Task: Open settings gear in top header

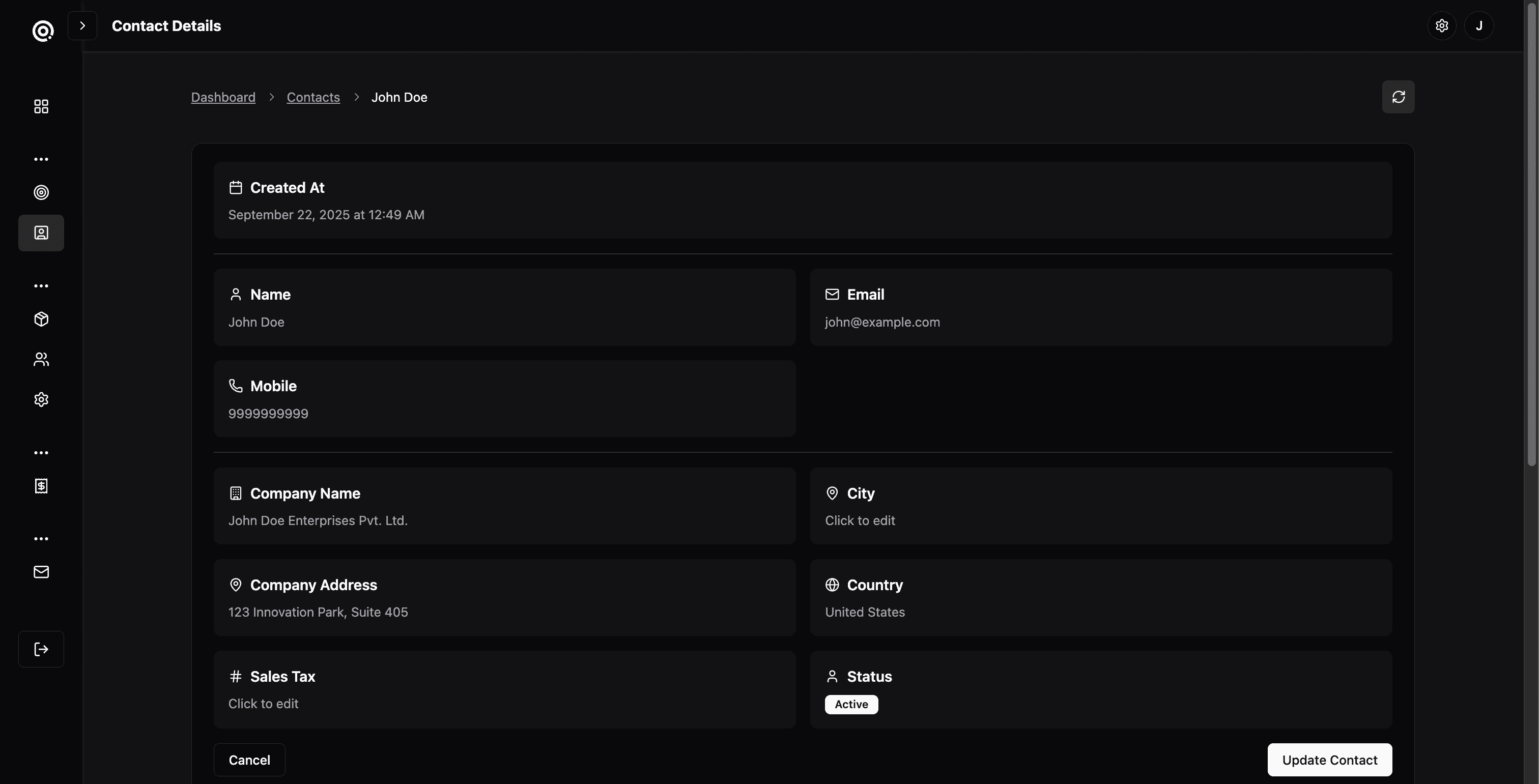Action: click(1442, 25)
